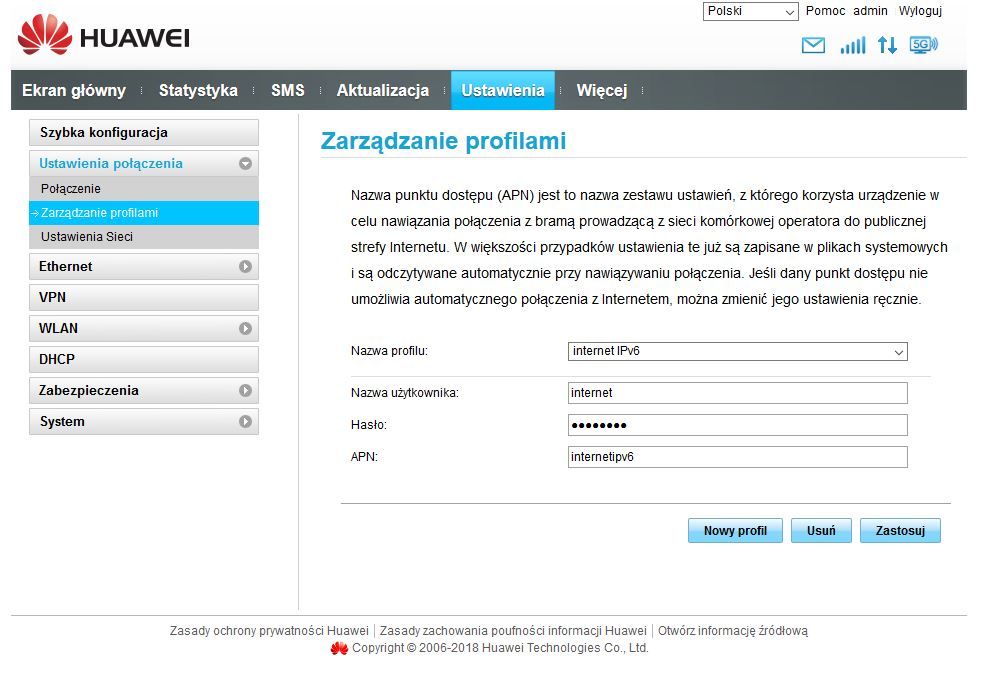The width and height of the screenshot is (983, 697).
Task: Click the upload/download traffic arrows icon
Action: click(885, 45)
